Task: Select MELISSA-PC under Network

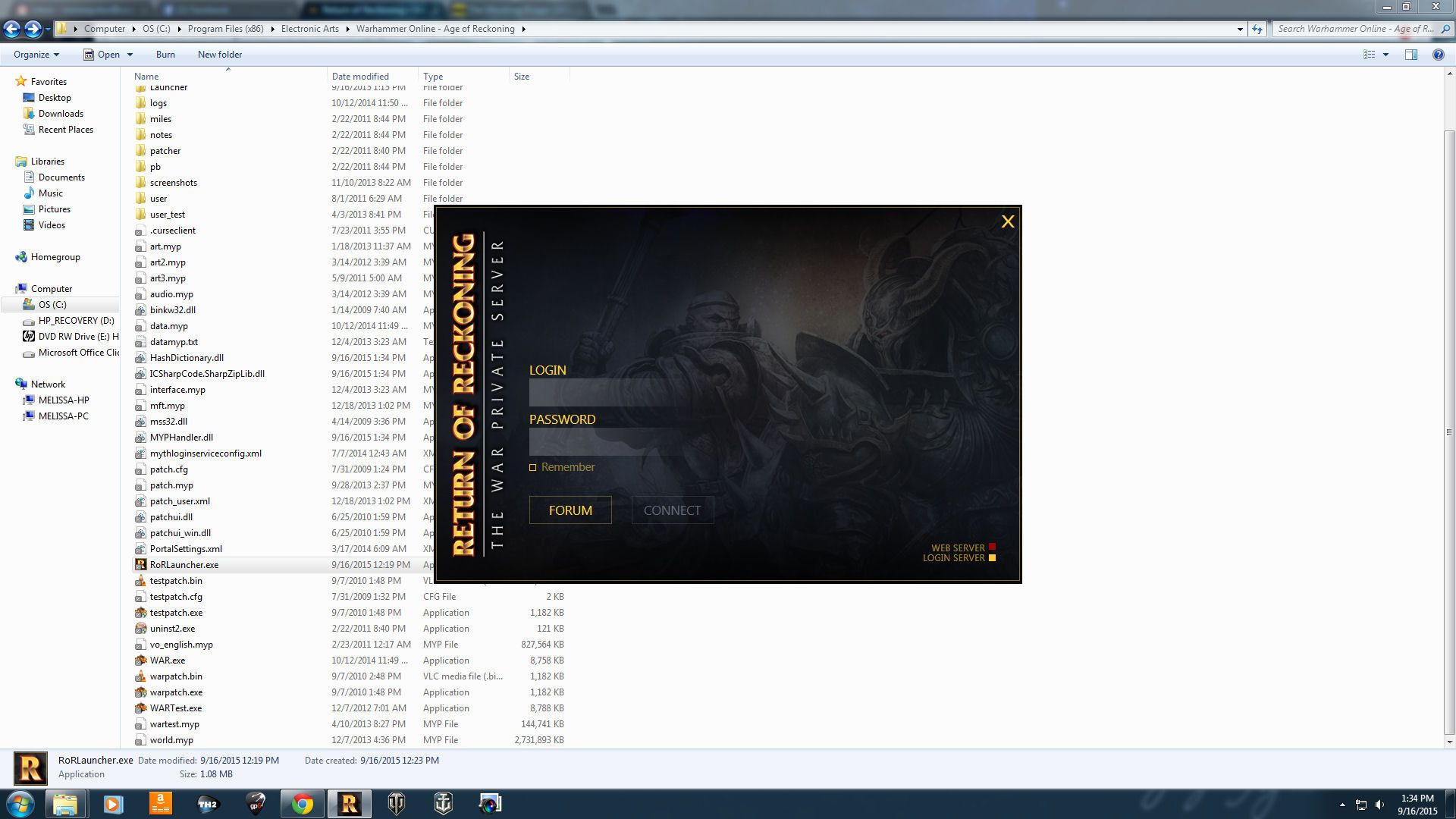Action: [63, 416]
